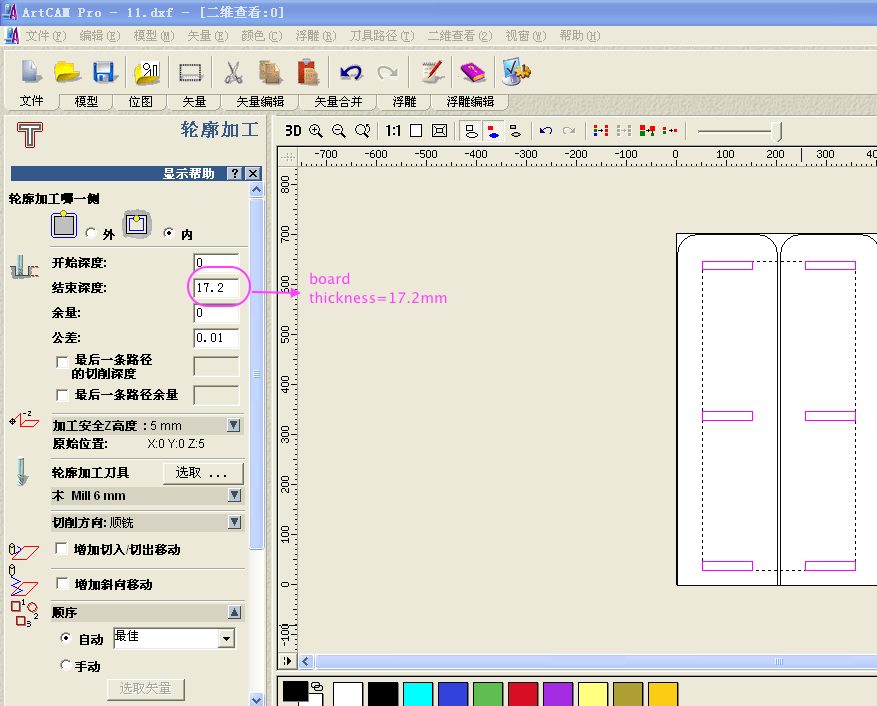
Task: Open the 文件(F) menu
Action: point(45,36)
